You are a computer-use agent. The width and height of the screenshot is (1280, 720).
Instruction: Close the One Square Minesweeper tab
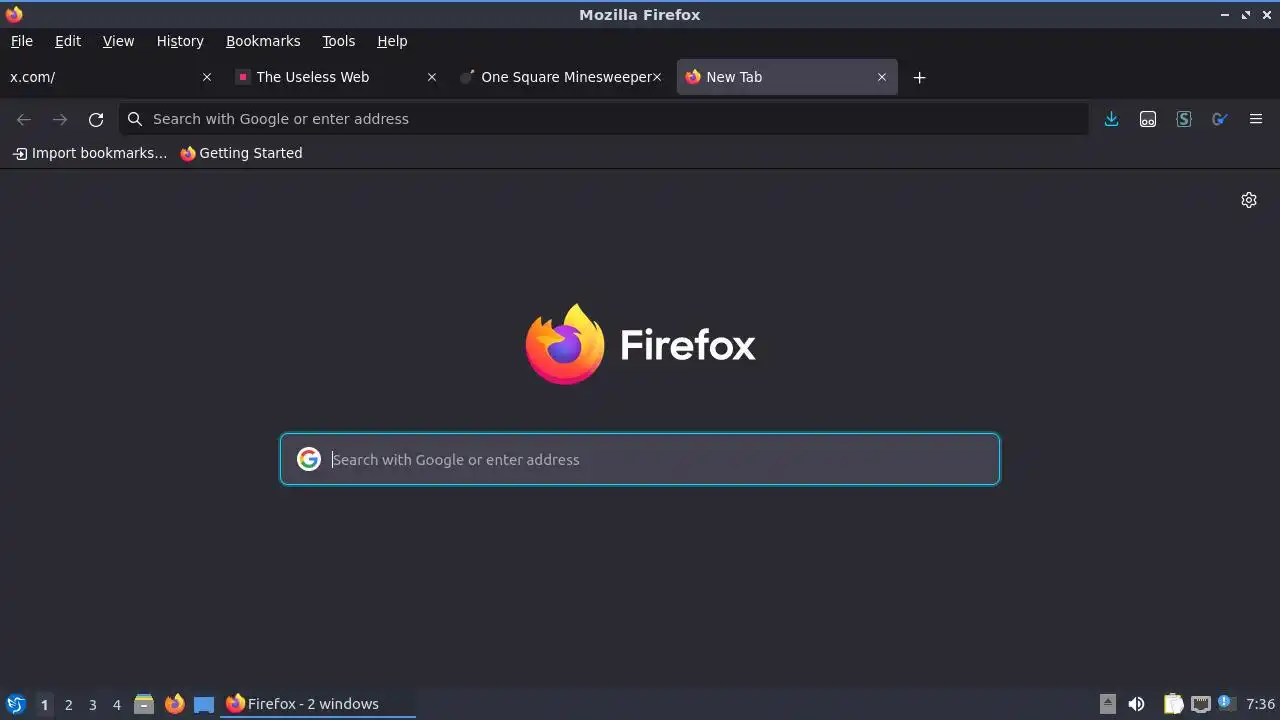(657, 77)
